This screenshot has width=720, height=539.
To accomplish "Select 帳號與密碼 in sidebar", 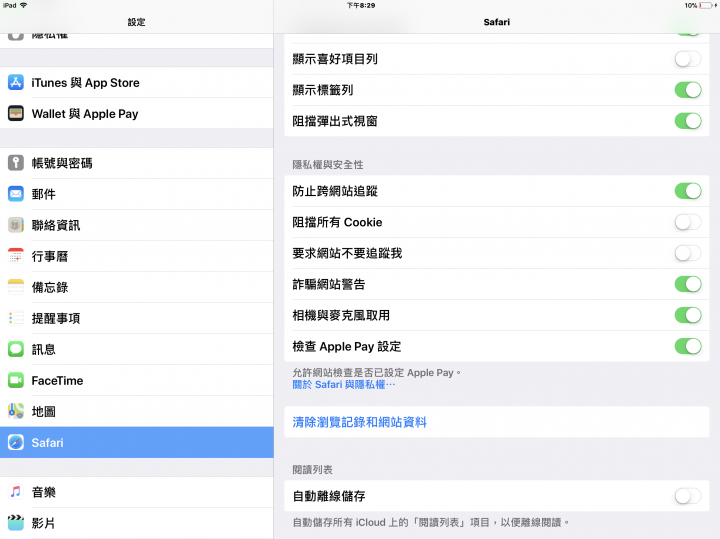I will coord(137,163).
